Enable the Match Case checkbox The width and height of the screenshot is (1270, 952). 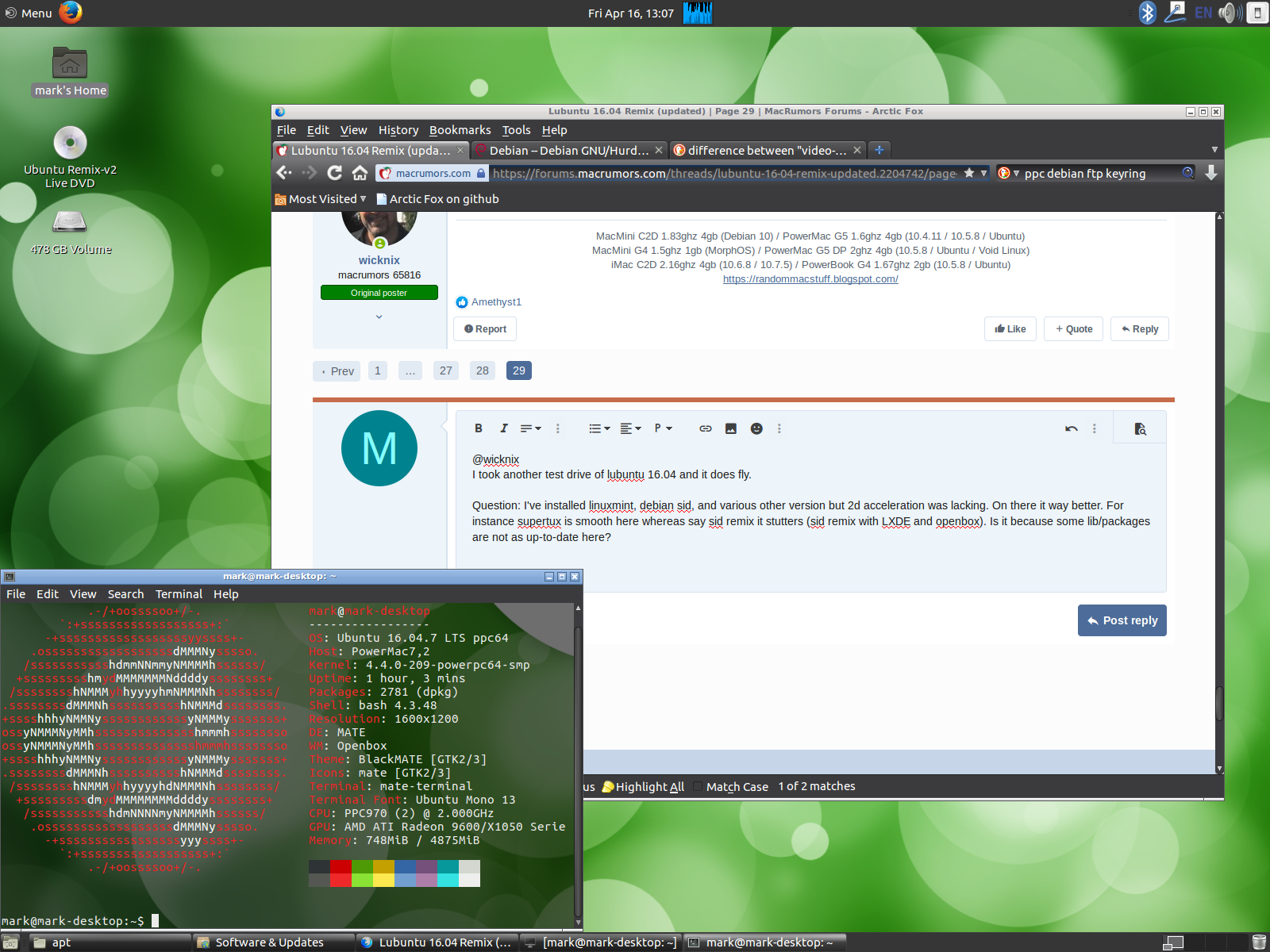click(x=698, y=787)
